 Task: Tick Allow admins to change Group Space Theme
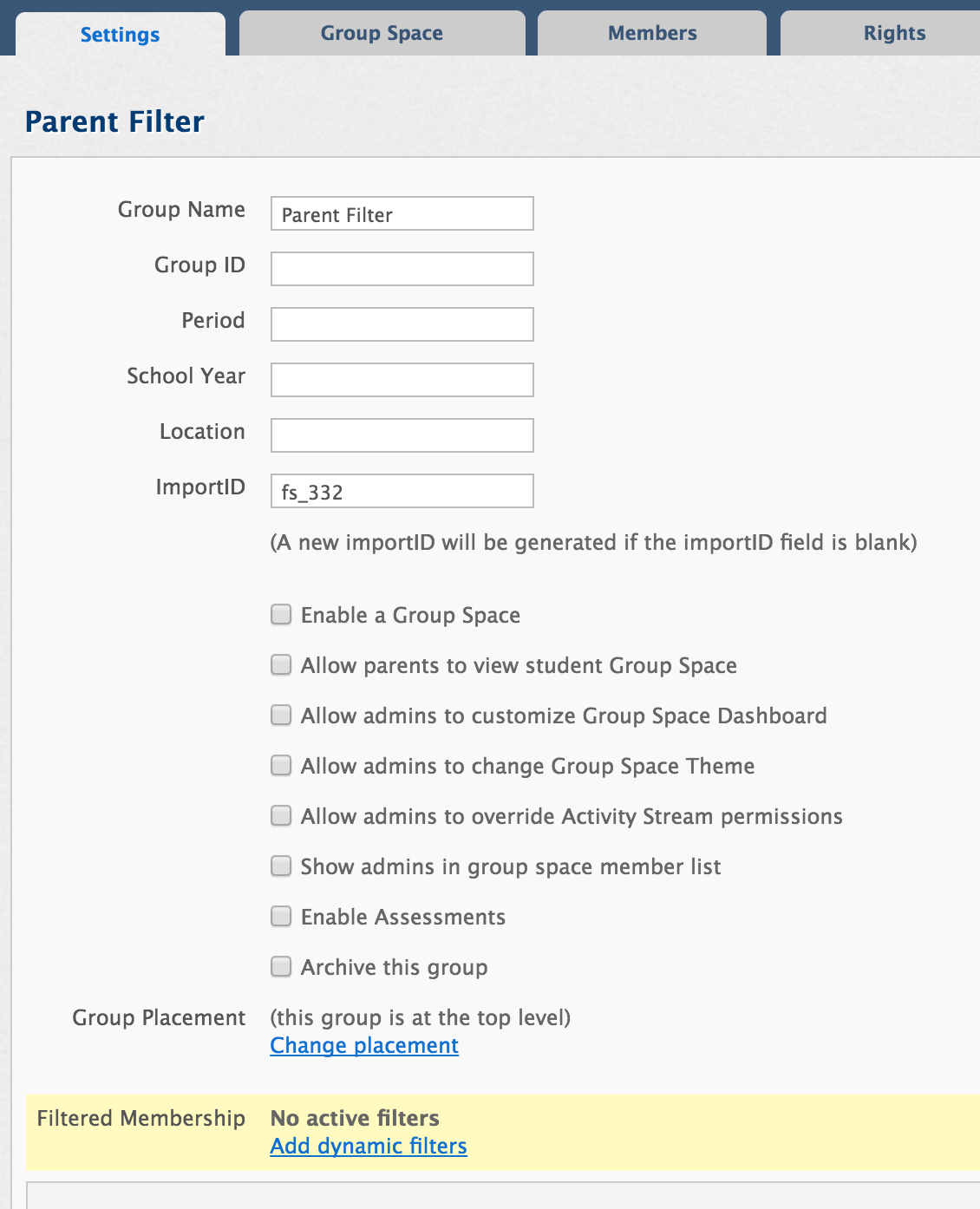pyautogui.click(x=281, y=766)
